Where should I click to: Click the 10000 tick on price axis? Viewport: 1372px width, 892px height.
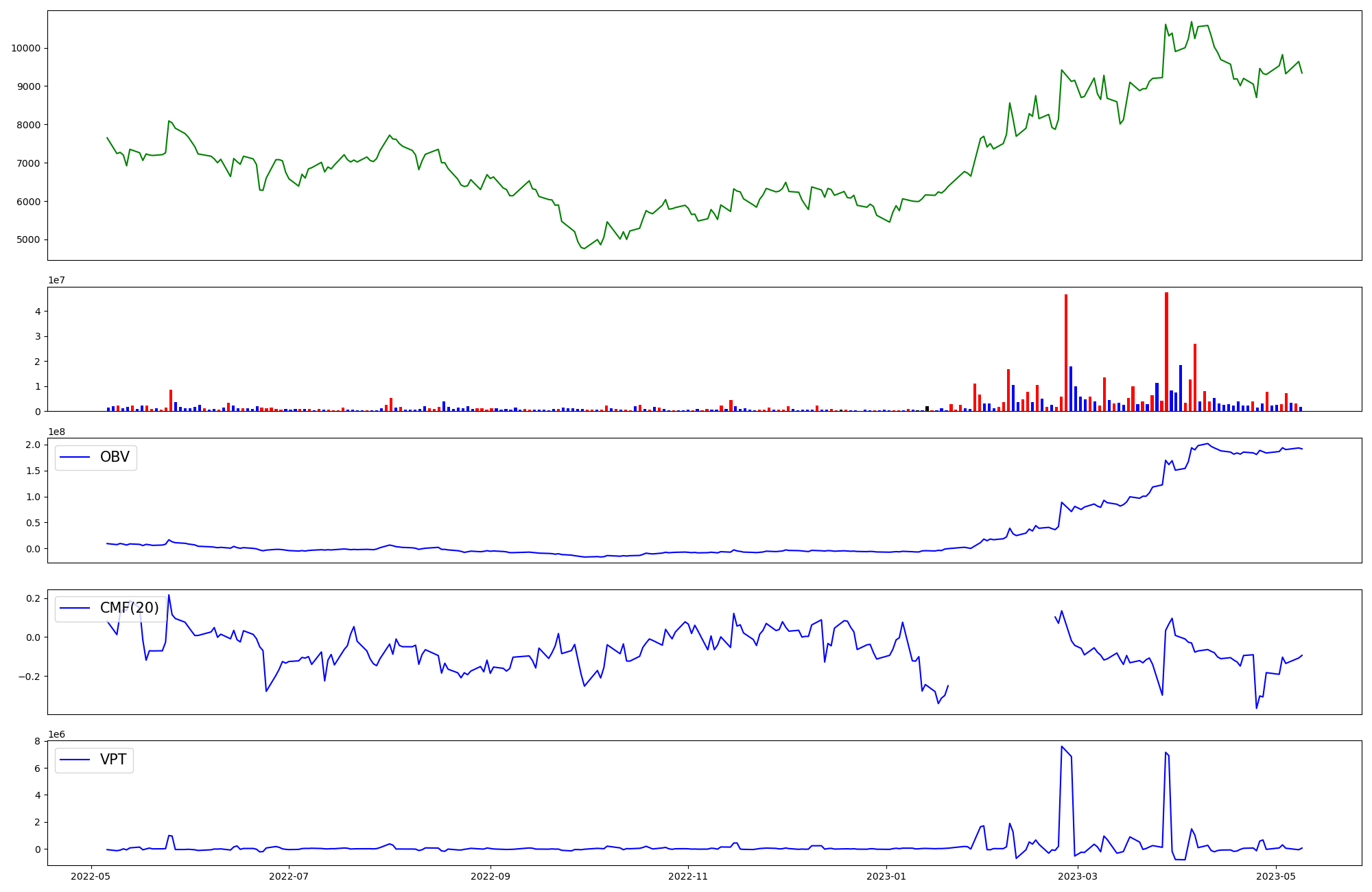pyautogui.click(x=25, y=48)
